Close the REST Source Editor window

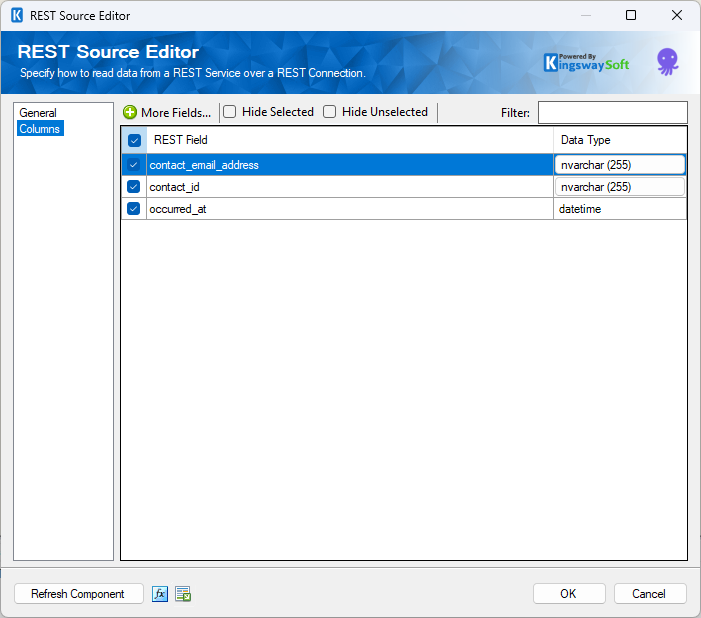coord(677,15)
